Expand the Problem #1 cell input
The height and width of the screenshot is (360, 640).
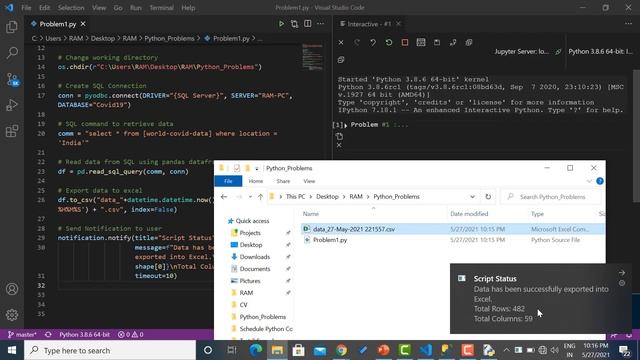click(346, 125)
